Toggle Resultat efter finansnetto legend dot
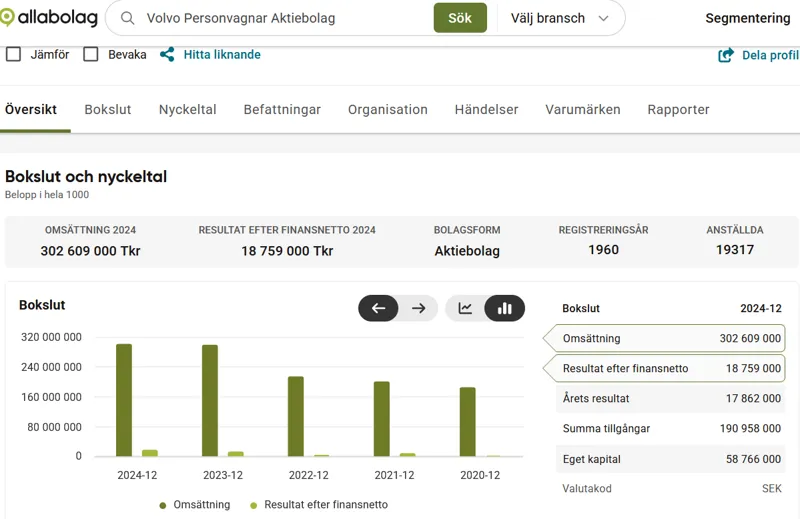The image size is (800, 519). coord(254,505)
